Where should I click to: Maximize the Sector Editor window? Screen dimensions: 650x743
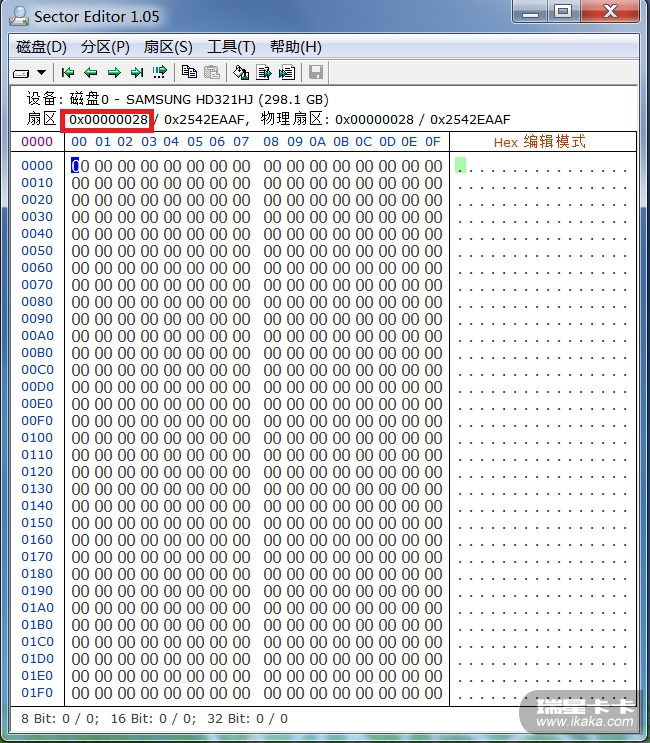(x=563, y=11)
